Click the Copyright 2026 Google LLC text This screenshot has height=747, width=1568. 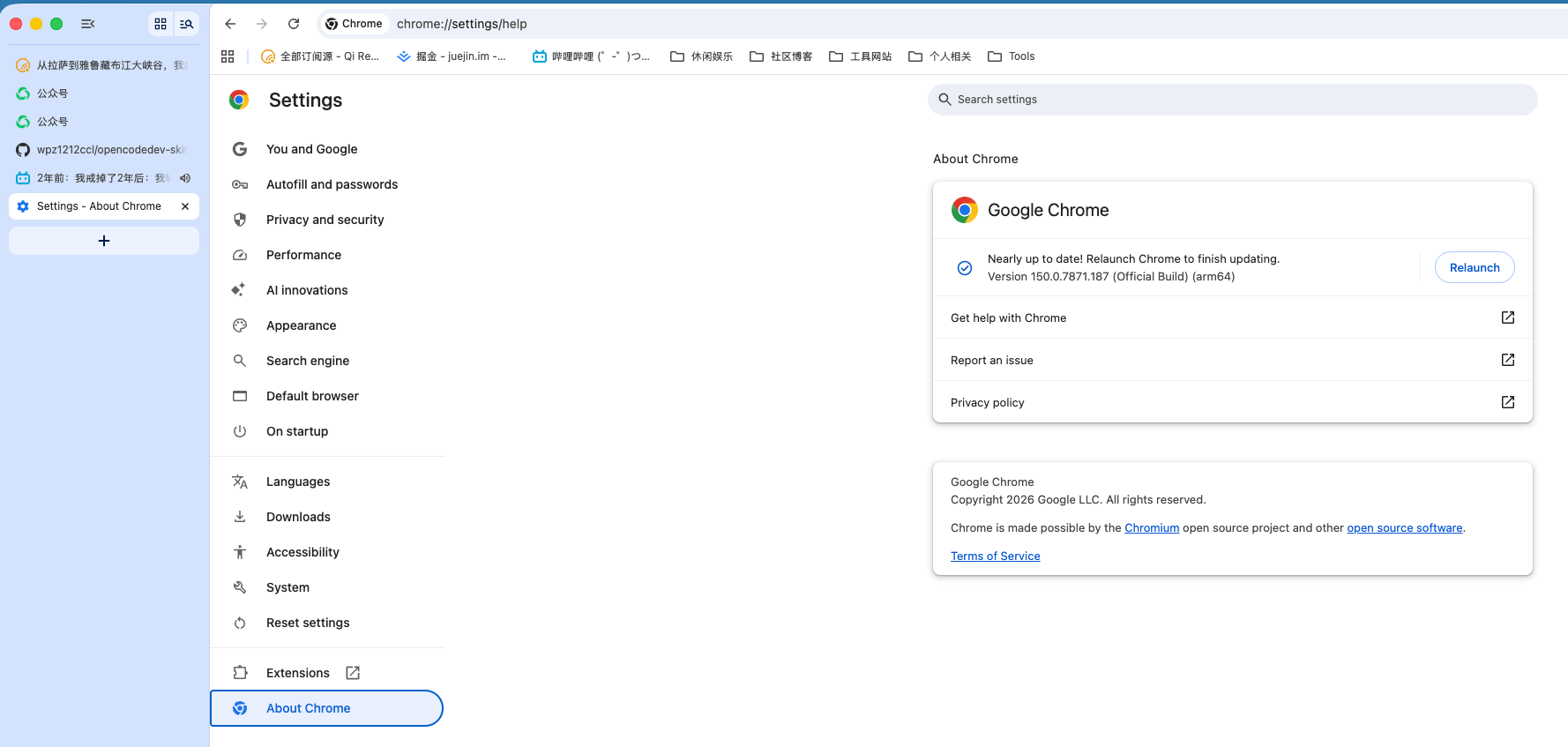(x=1078, y=500)
